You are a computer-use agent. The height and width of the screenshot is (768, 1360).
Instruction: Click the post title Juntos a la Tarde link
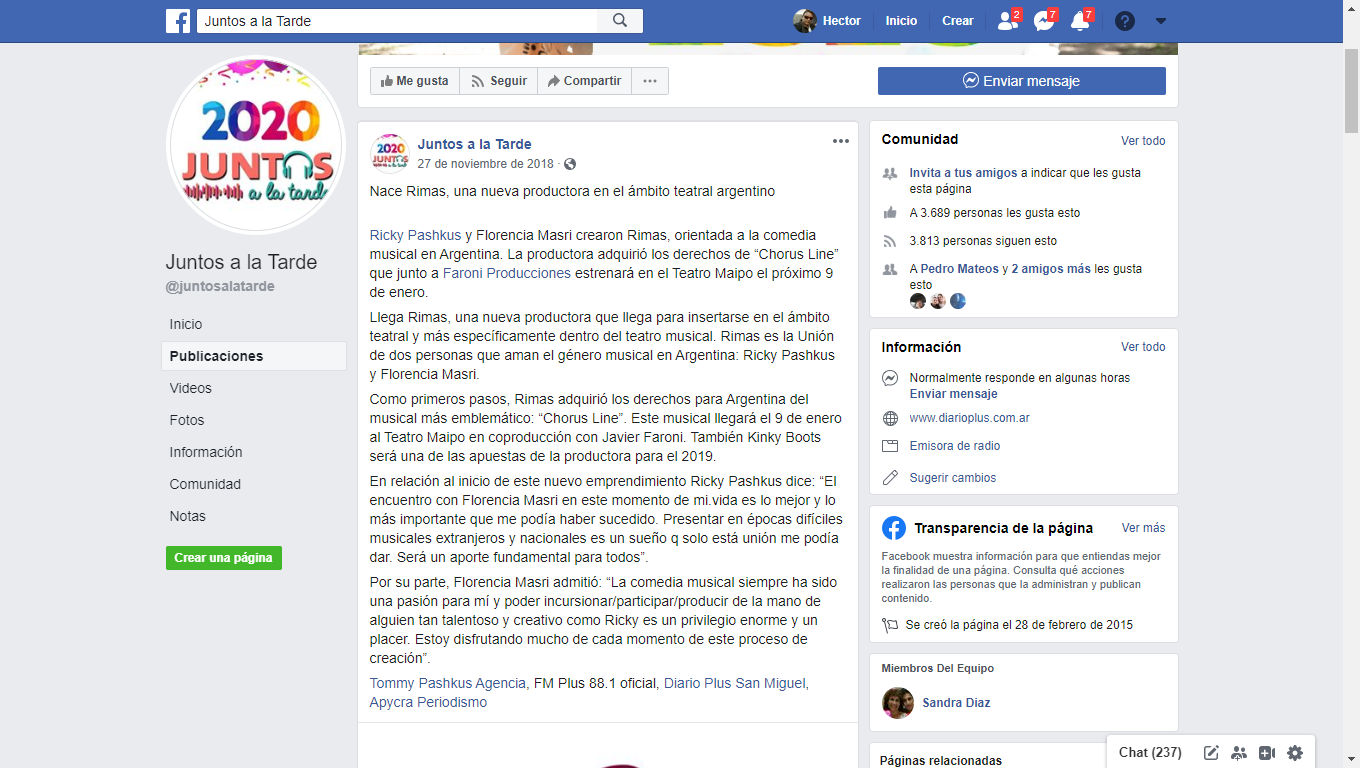[474, 144]
